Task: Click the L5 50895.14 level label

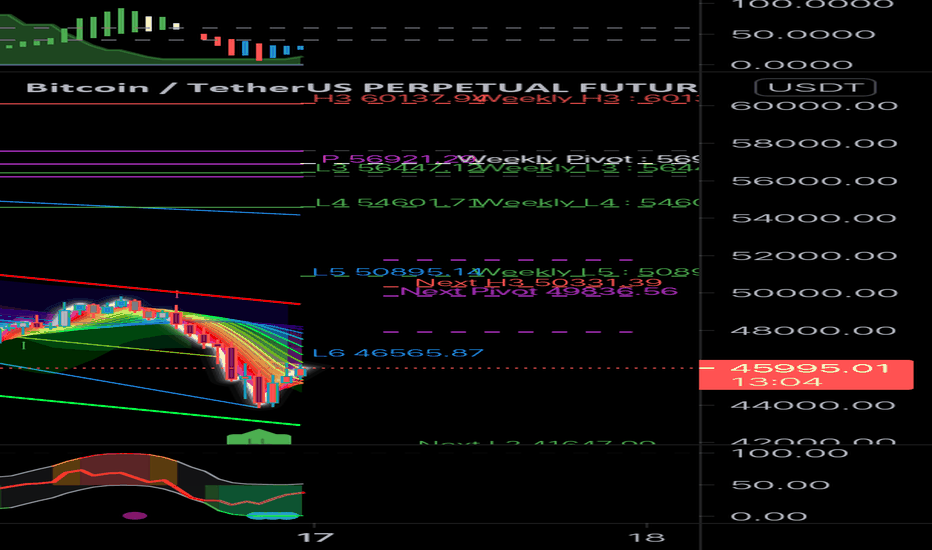Action: (x=397, y=272)
